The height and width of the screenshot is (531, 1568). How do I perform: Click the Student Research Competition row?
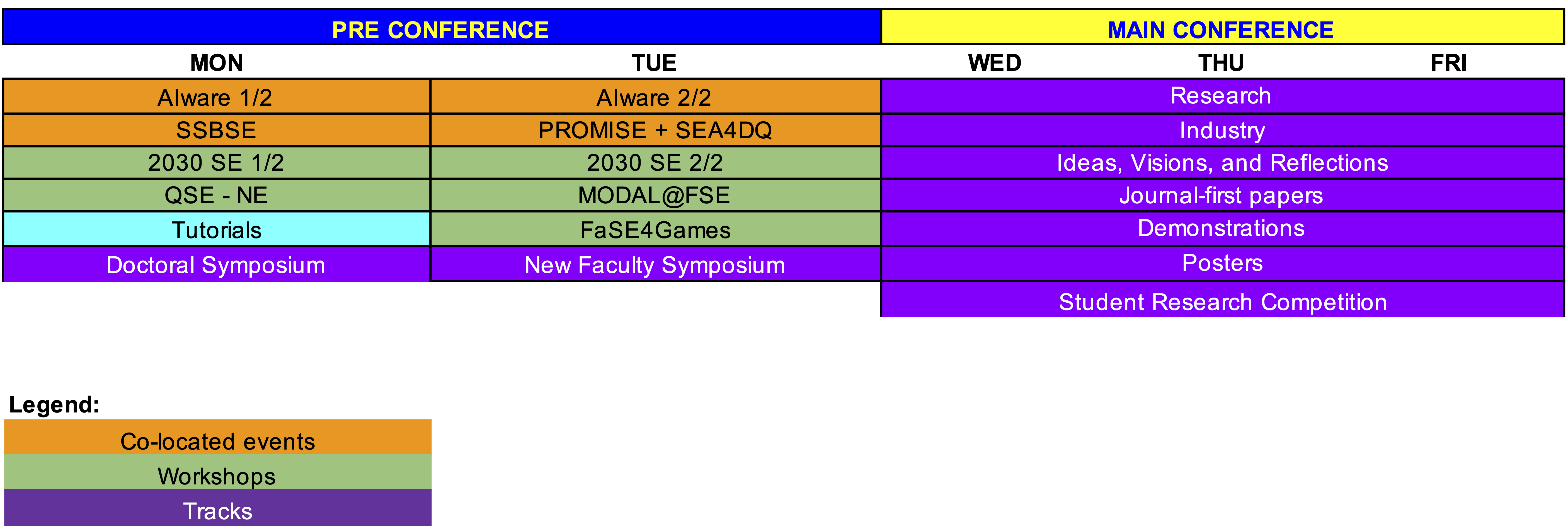click(1222, 300)
